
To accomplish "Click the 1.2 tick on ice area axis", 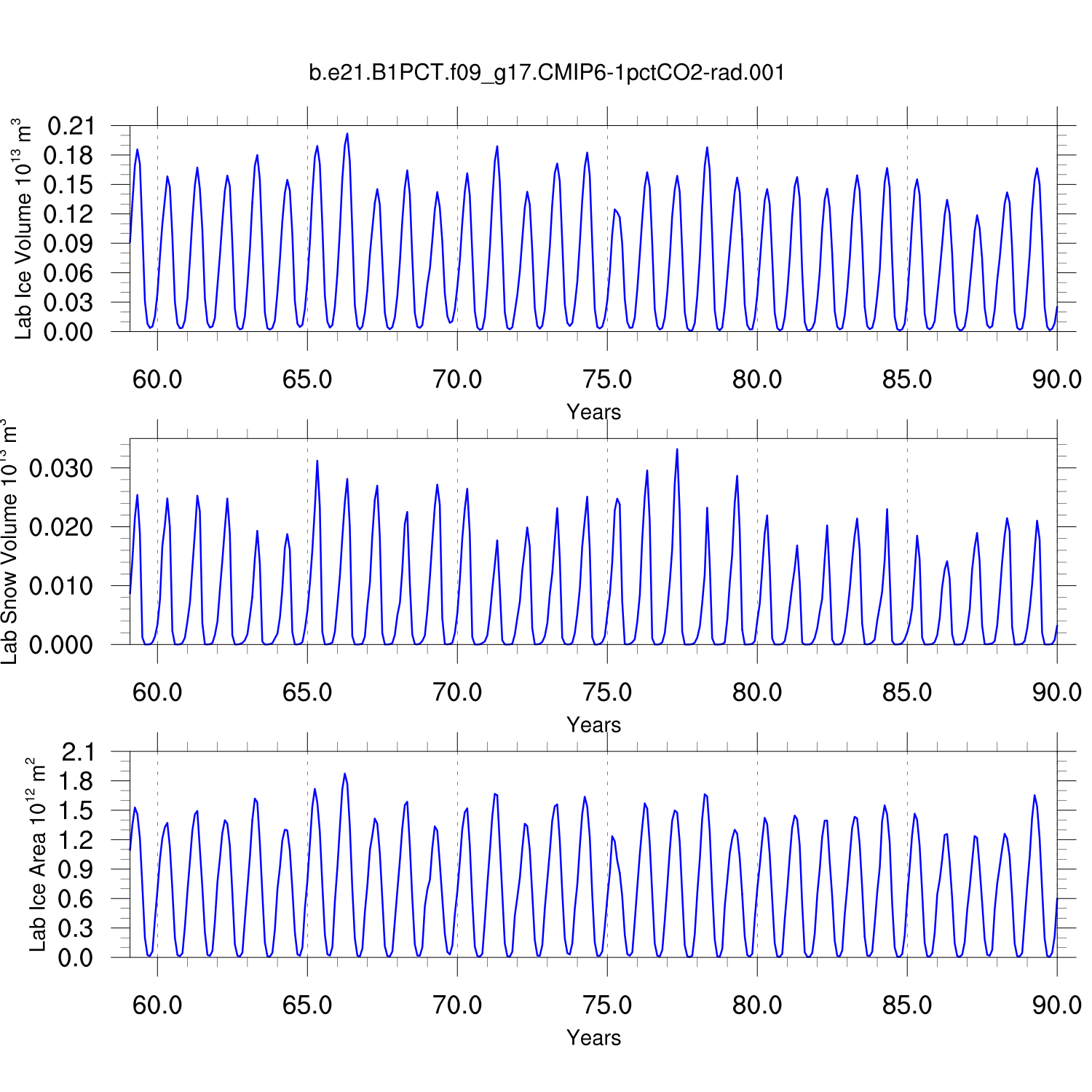I will pos(77,840).
